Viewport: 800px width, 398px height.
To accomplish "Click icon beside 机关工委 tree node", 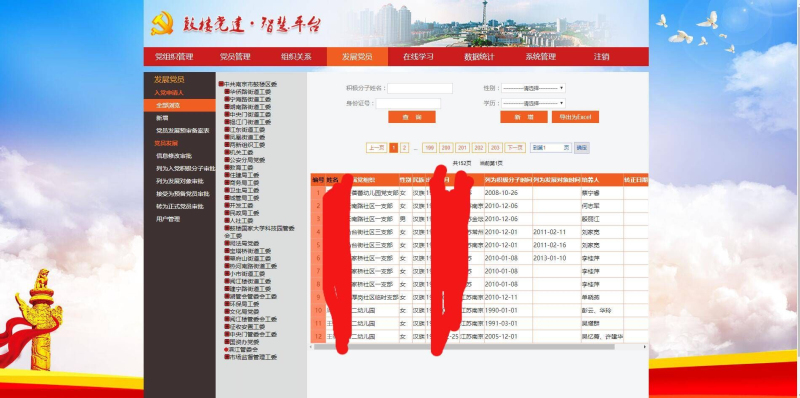I will [227, 153].
